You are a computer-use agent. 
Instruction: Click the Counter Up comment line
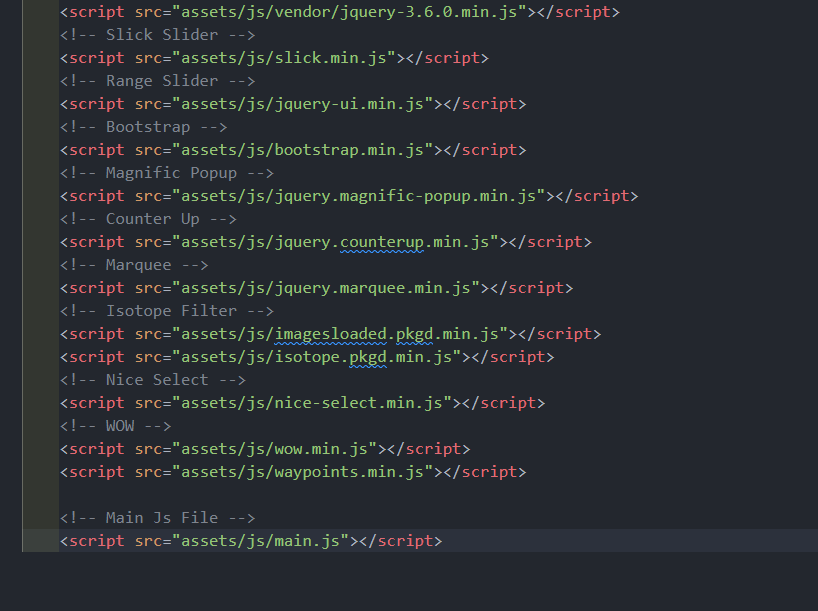(x=148, y=219)
